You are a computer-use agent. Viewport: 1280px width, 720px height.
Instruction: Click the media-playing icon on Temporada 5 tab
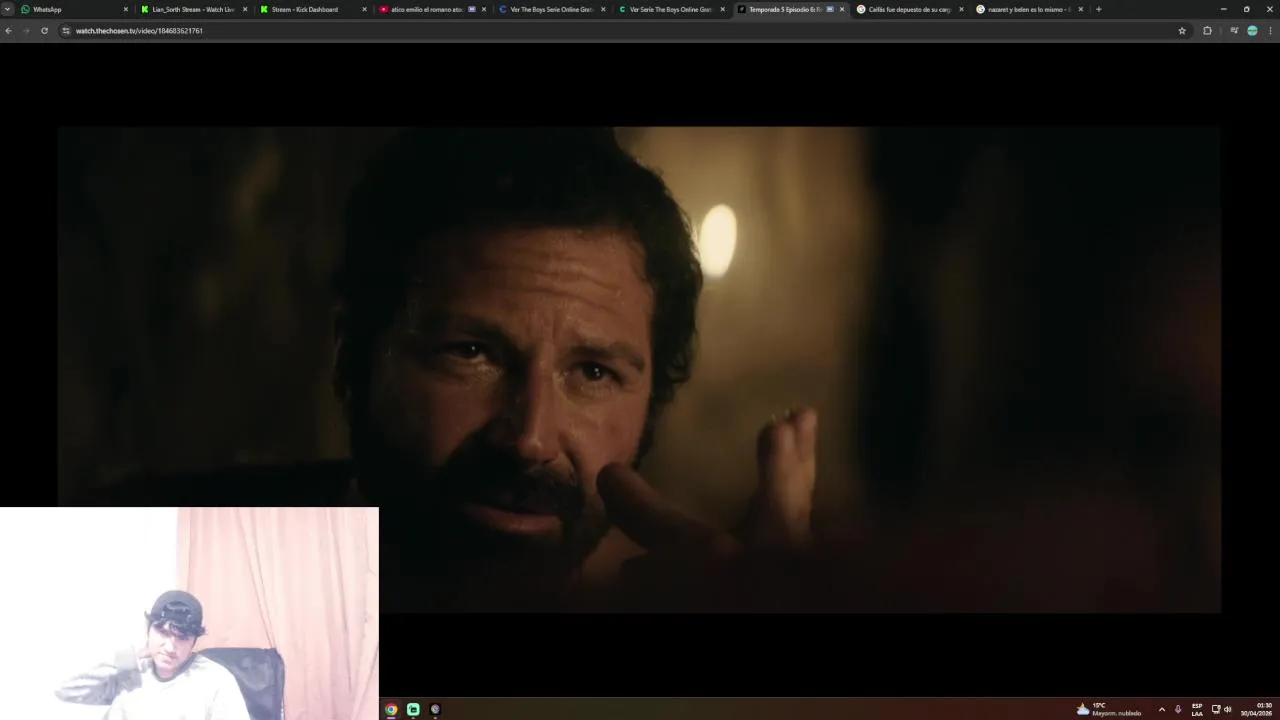click(830, 9)
